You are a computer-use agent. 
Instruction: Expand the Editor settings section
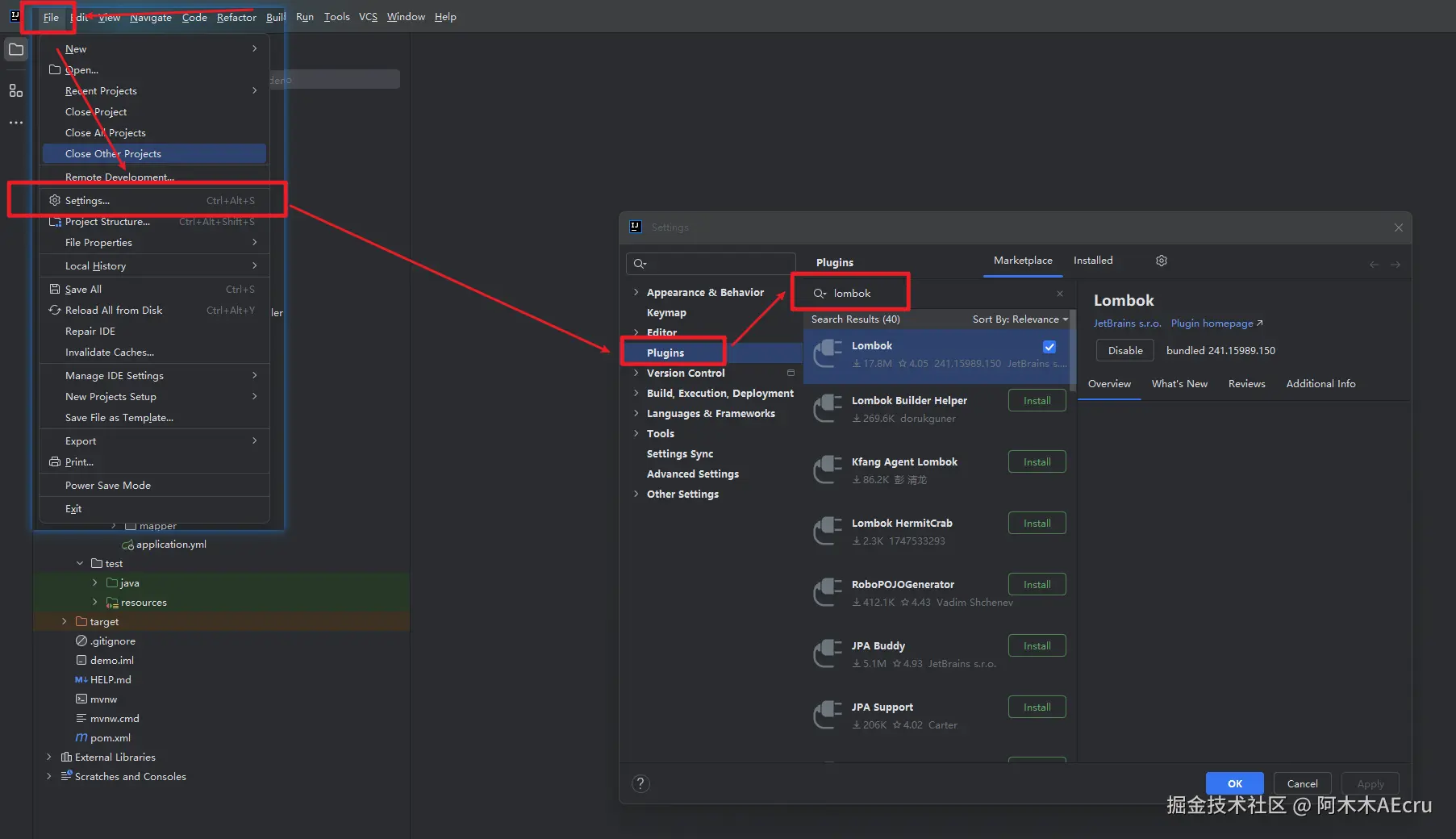[x=636, y=332]
